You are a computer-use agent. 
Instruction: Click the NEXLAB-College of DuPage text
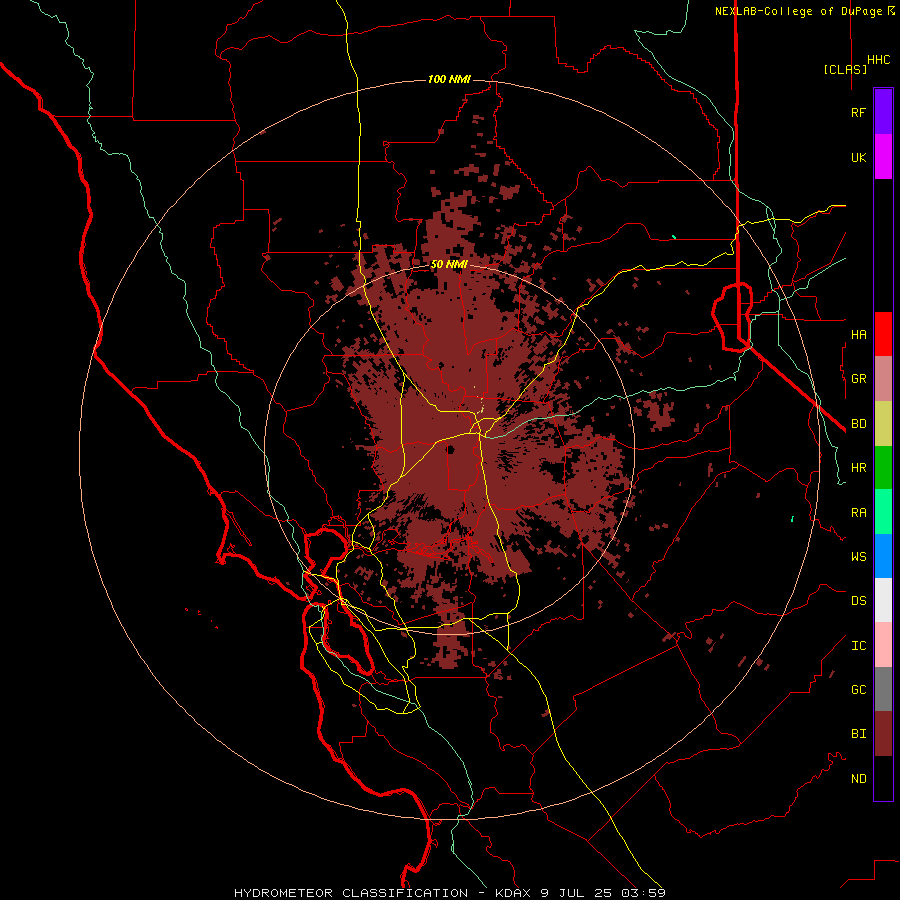(800, 11)
